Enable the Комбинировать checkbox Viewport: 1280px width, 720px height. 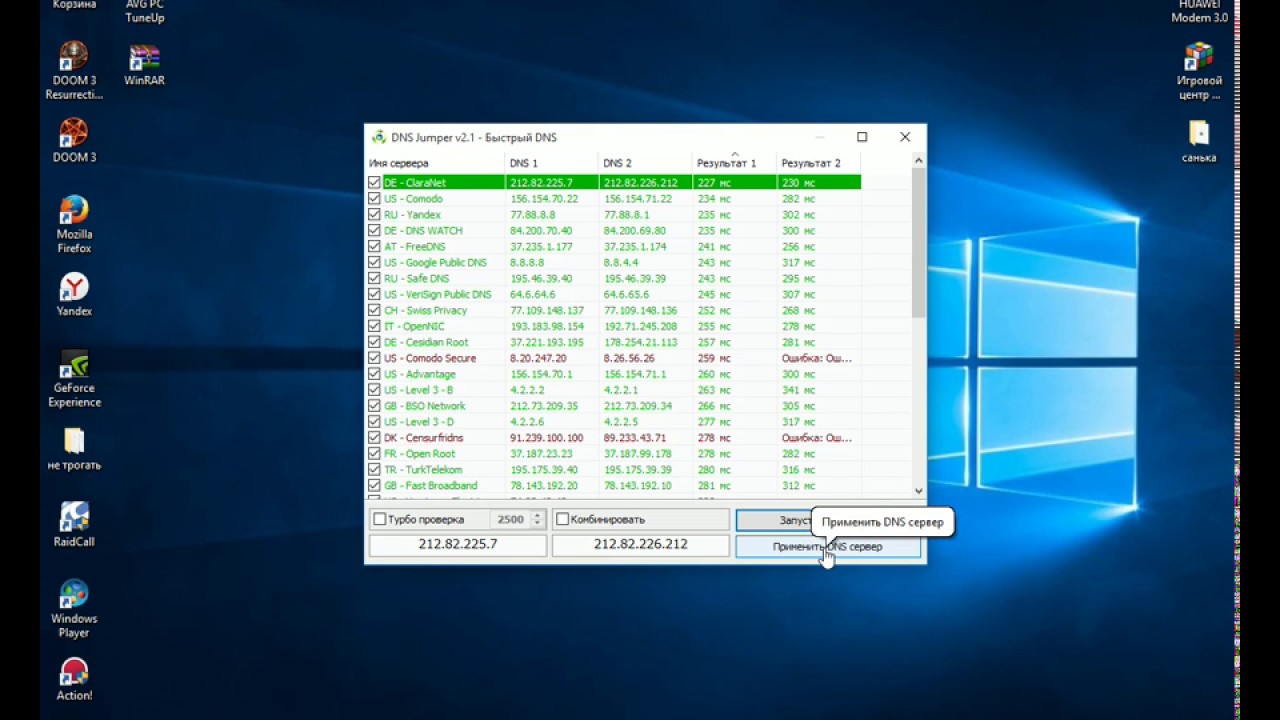tap(562, 520)
